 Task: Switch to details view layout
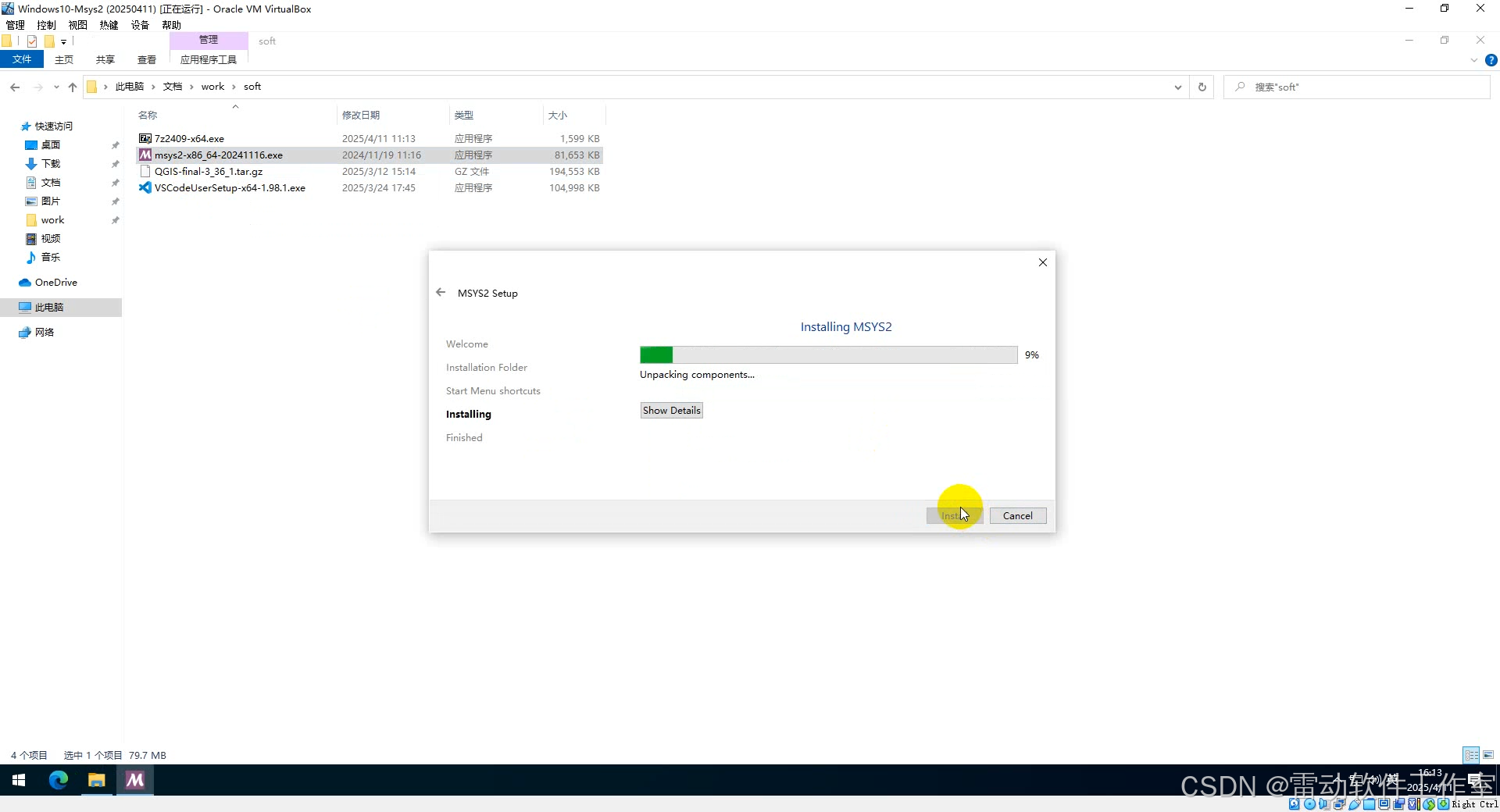pos(1471,755)
